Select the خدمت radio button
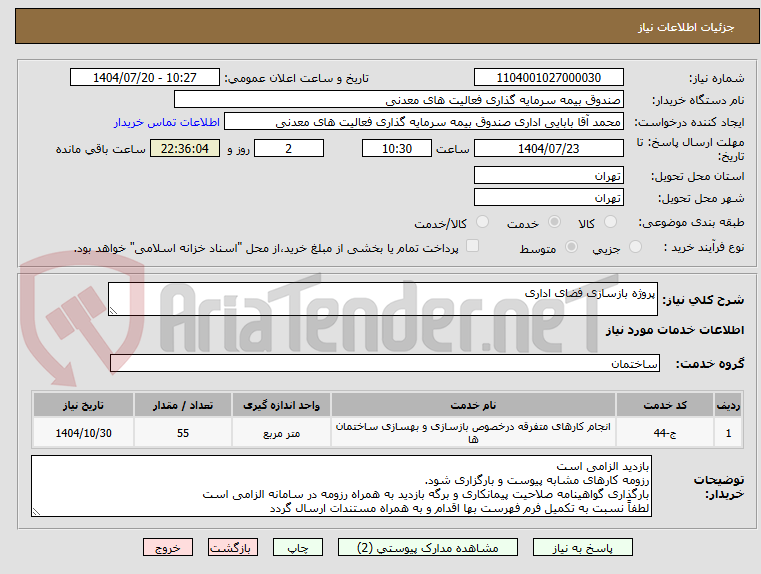This screenshot has width=761, height=574. point(554,222)
